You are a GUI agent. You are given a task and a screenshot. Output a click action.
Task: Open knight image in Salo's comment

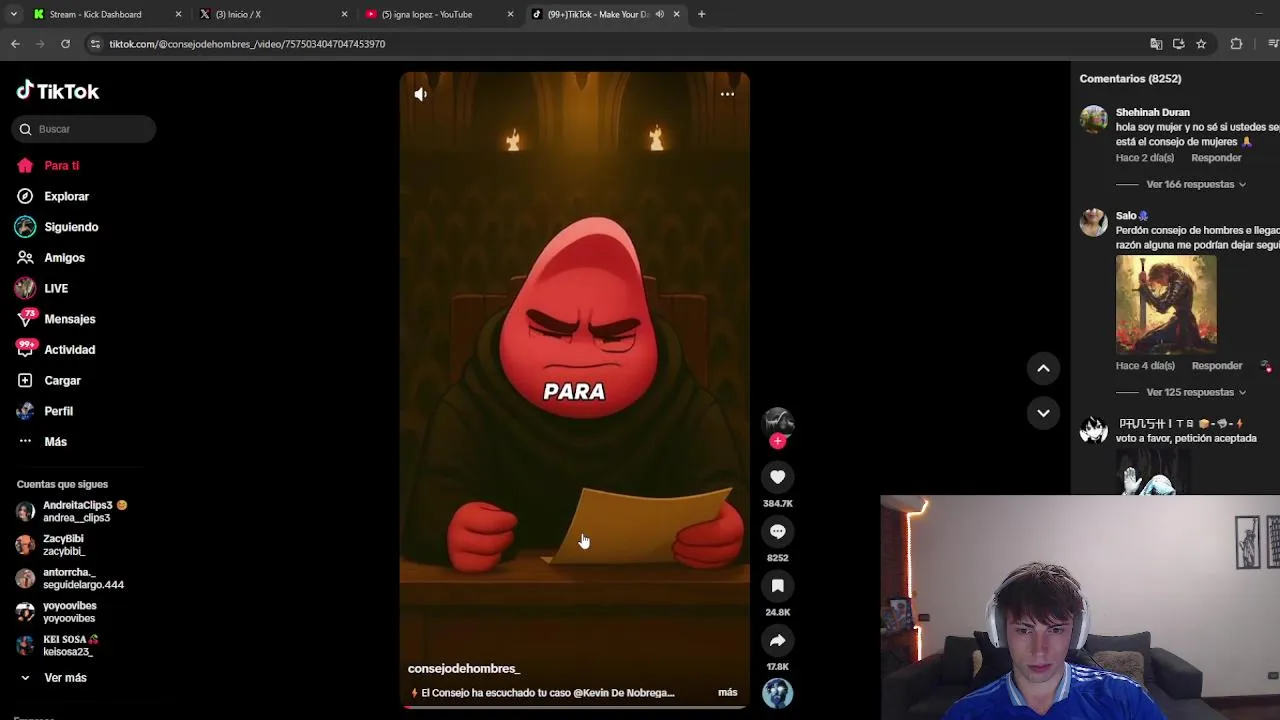(x=1166, y=305)
